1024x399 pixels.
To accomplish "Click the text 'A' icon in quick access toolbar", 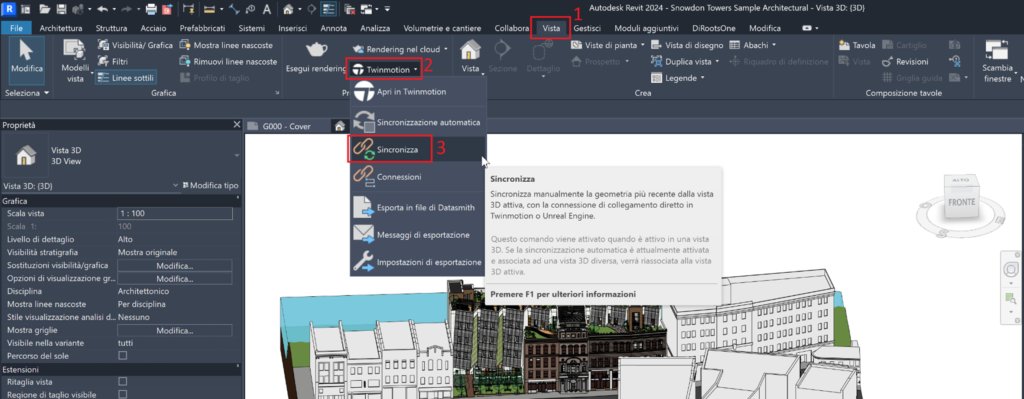I will [266, 10].
